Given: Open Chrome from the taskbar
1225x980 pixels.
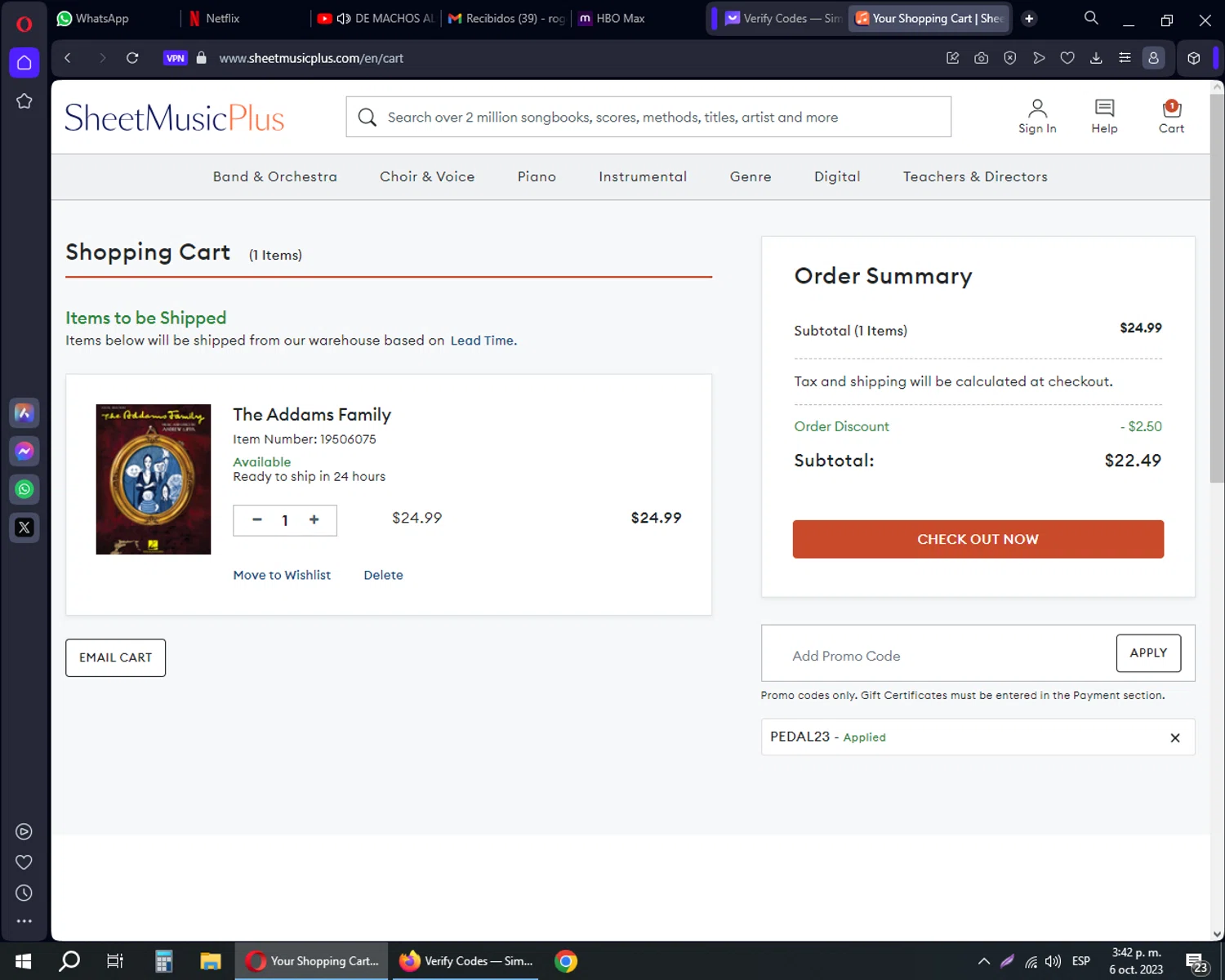Looking at the screenshot, I should (566, 961).
